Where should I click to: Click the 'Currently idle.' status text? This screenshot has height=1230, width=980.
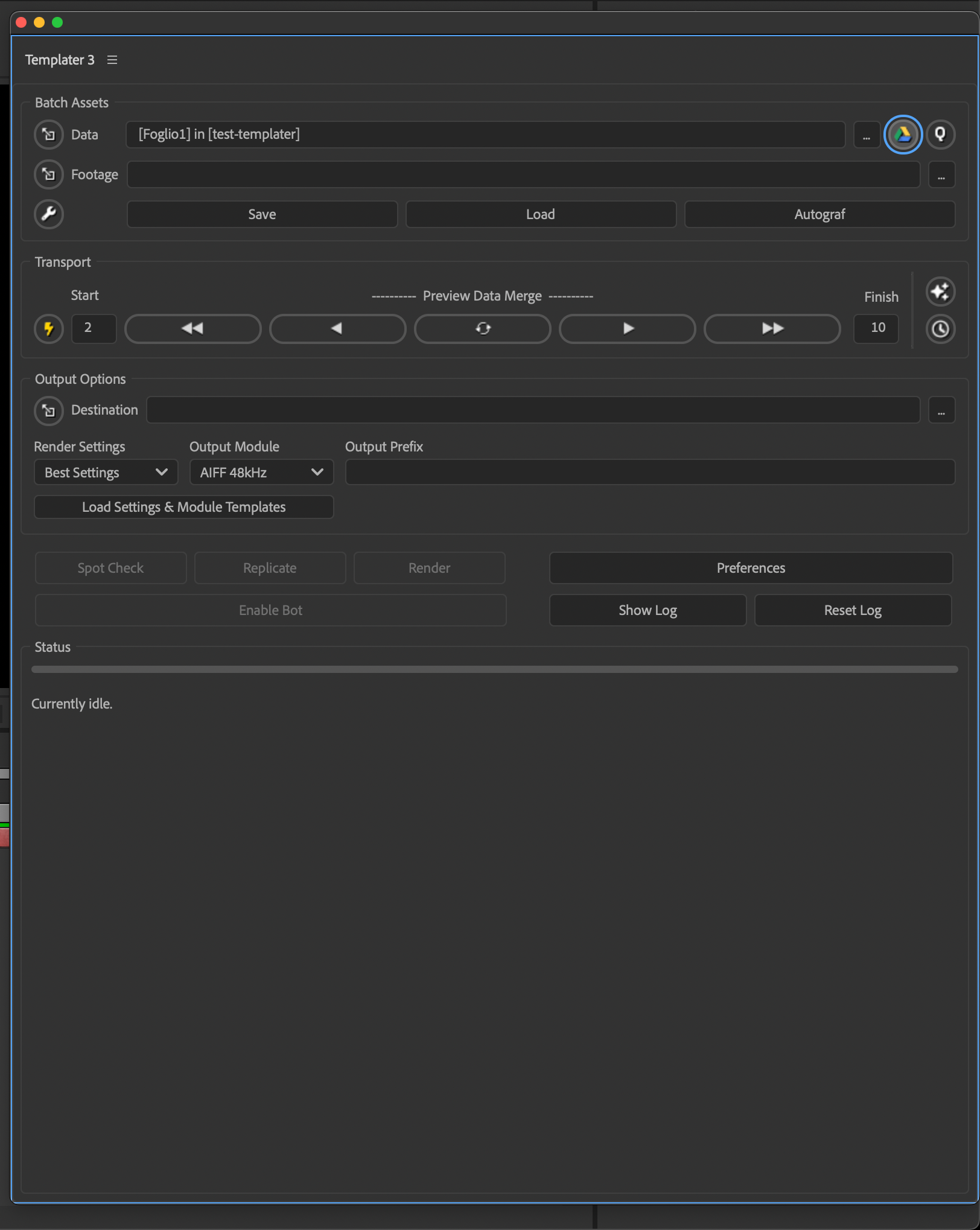tap(72, 704)
